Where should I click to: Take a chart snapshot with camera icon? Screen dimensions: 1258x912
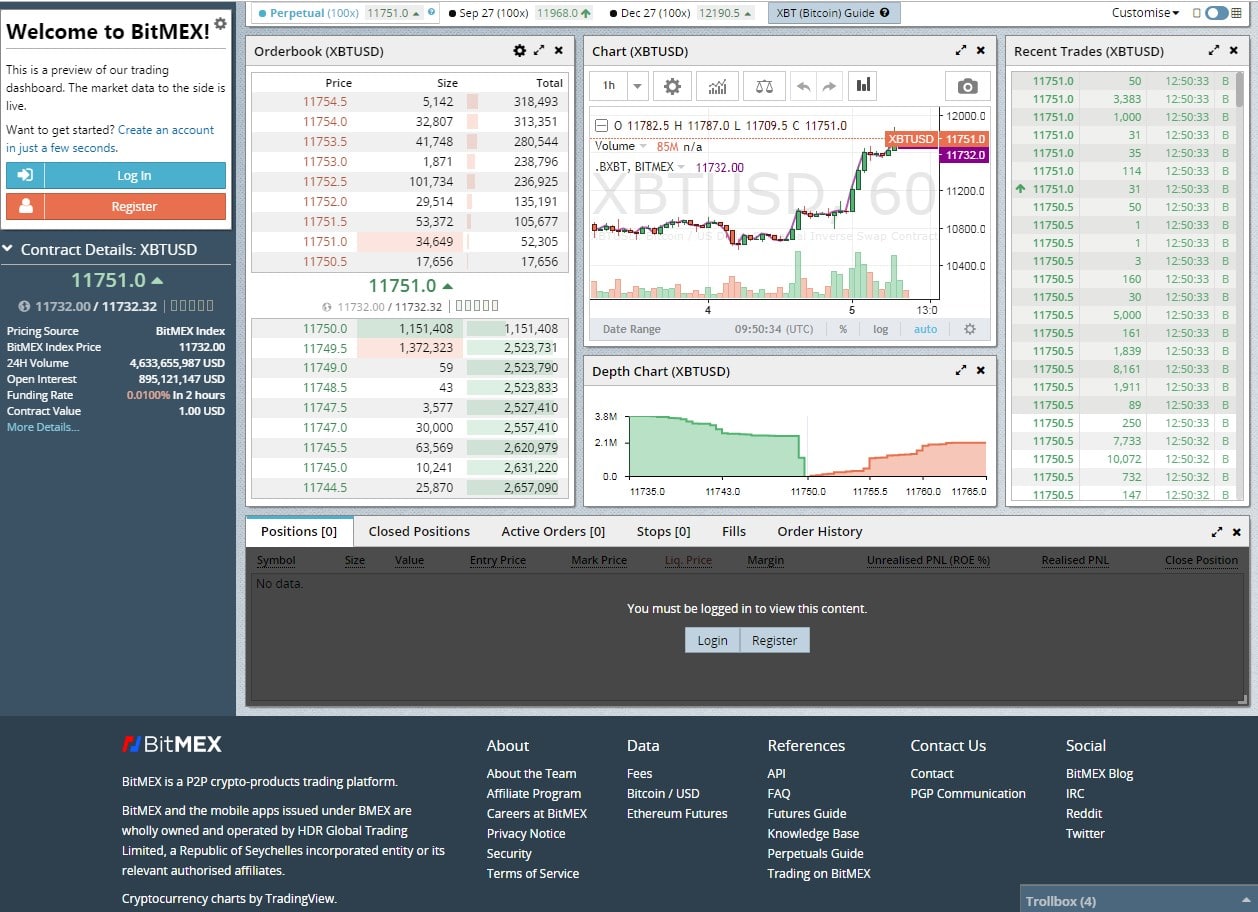pyautogui.click(x=966, y=86)
